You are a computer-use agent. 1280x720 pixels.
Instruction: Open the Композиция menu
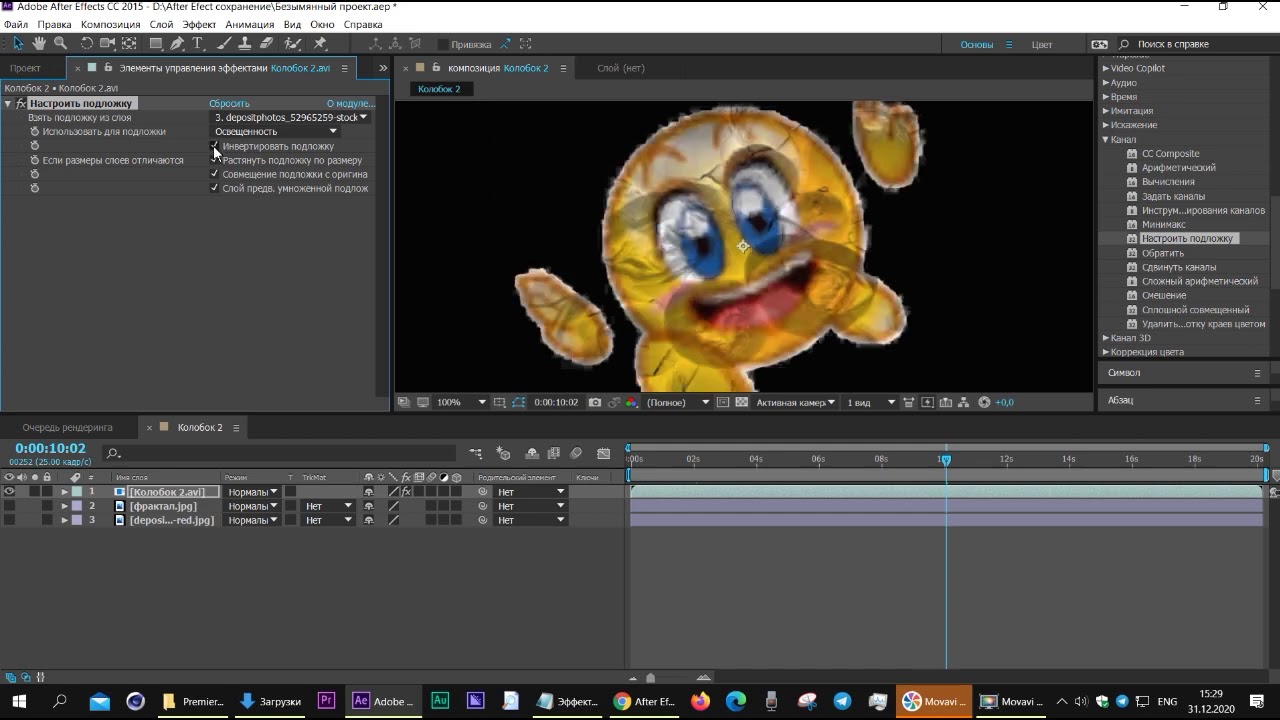[x=110, y=24]
